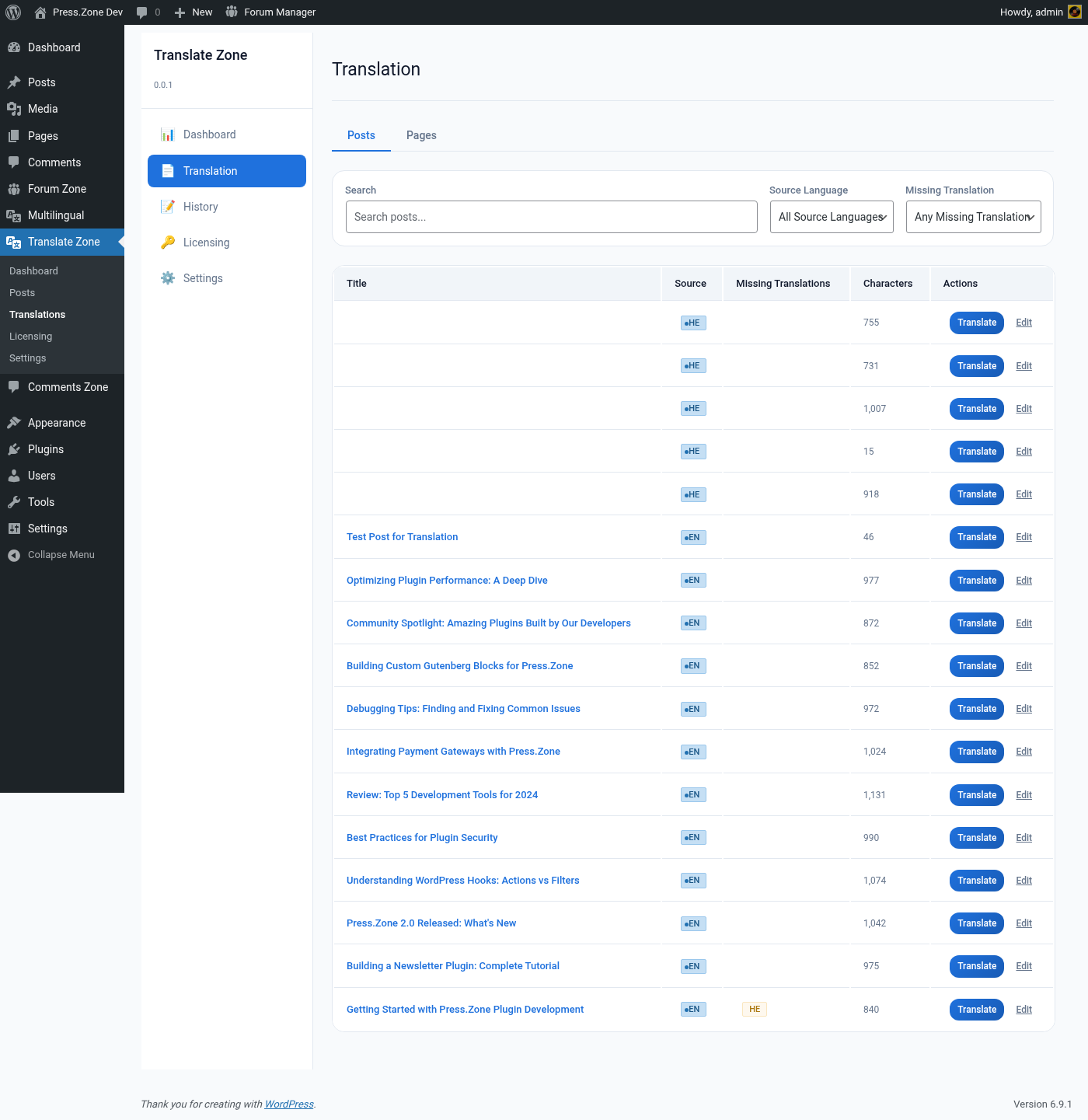This screenshot has height=1120, width=1088.
Task: Click the Plugins plug icon
Action: click(14, 449)
